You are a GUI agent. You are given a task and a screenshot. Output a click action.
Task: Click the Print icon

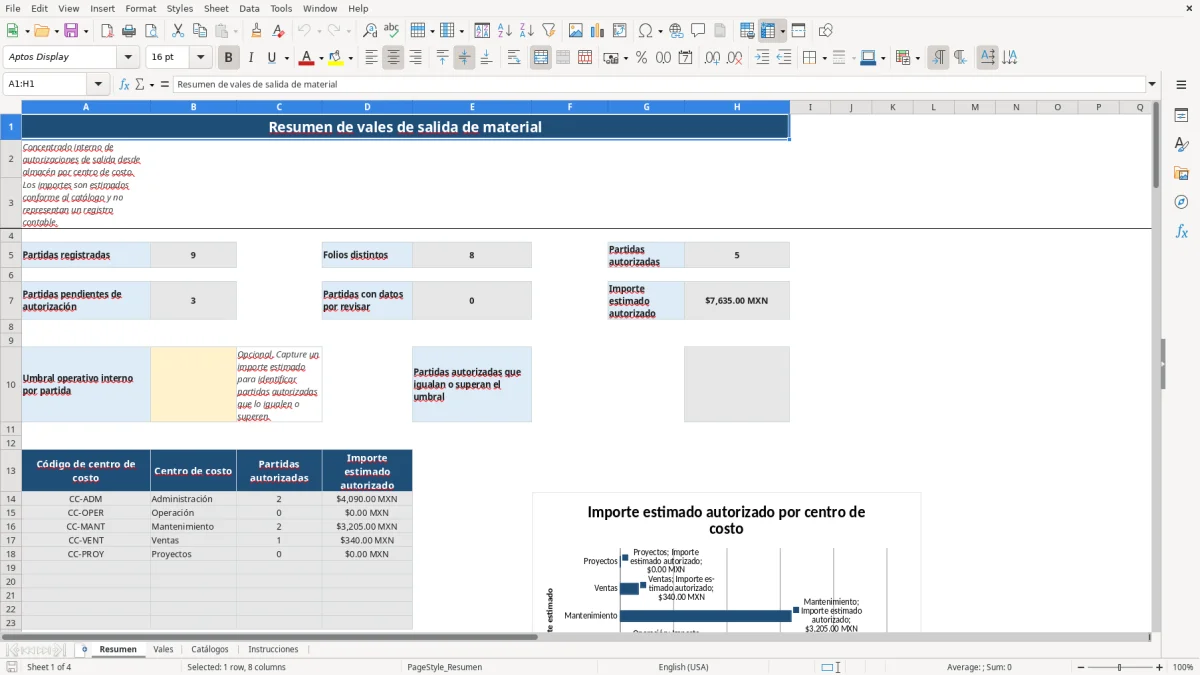pyautogui.click(x=129, y=31)
